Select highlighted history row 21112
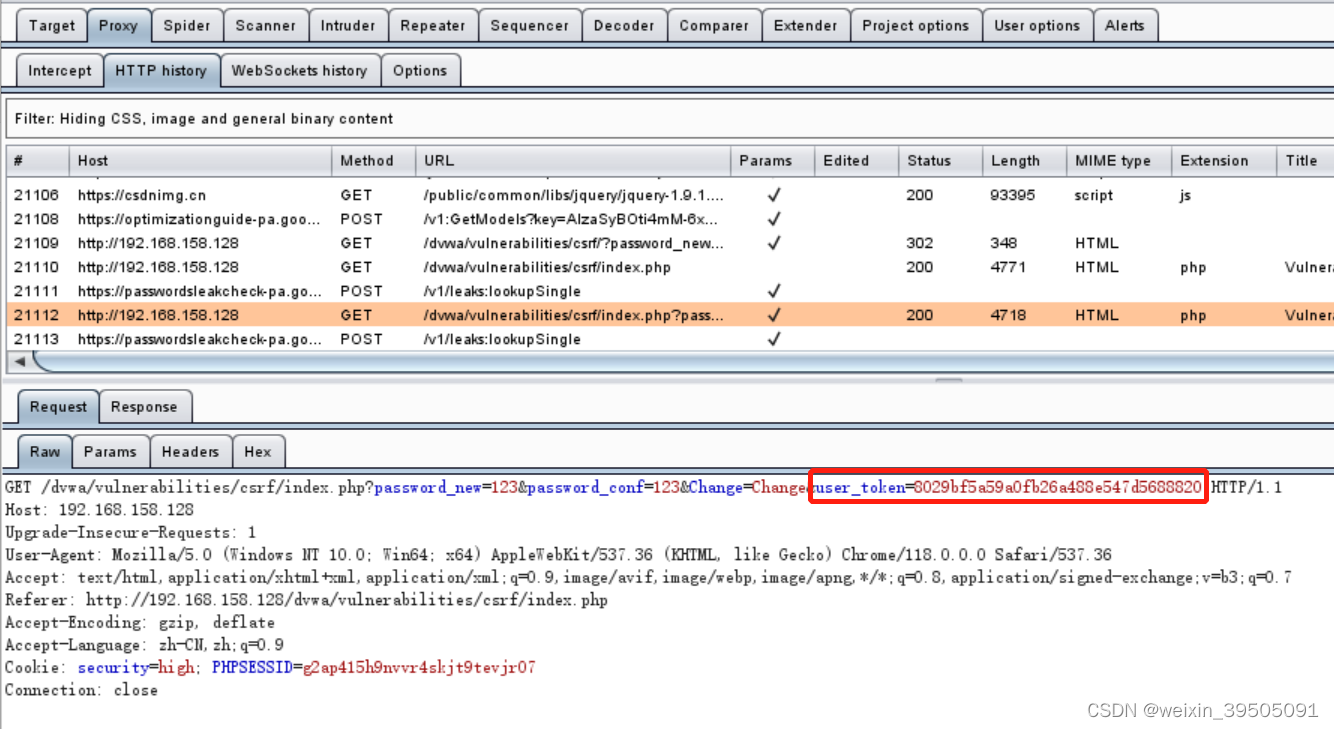Screen dimensions: 1334x729 tap(669, 315)
